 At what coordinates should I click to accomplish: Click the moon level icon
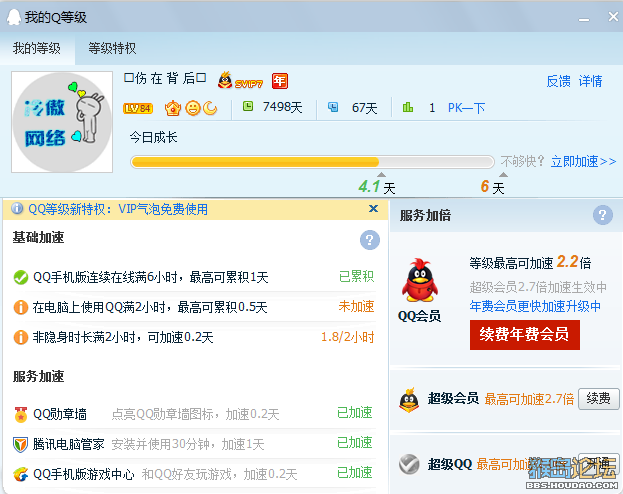(210, 108)
